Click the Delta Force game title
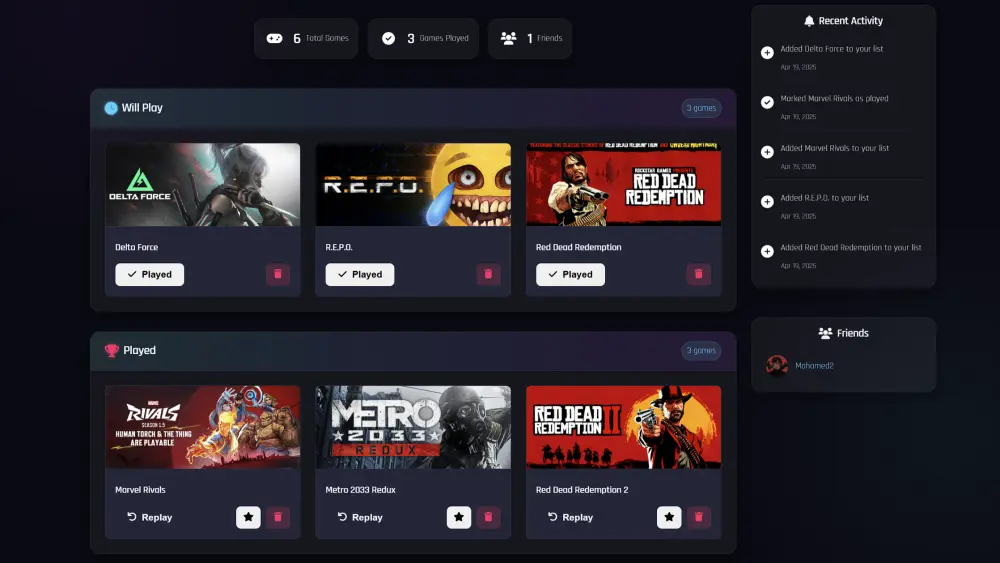Image resolution: width=1000 pixels, height=563 pixels. click(136, 247)
